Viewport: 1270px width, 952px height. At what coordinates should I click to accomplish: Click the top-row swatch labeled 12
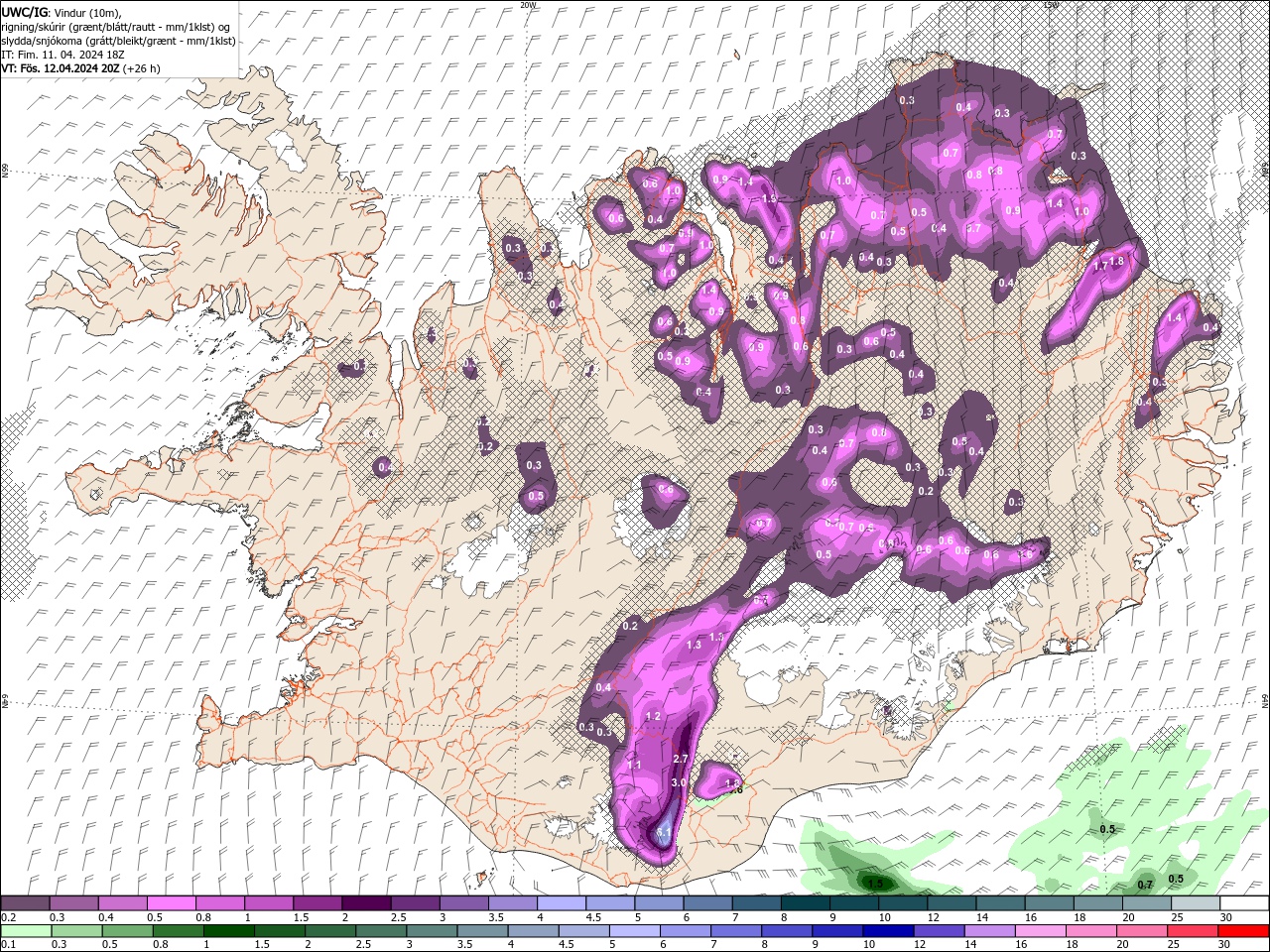[x=951, y=903]
